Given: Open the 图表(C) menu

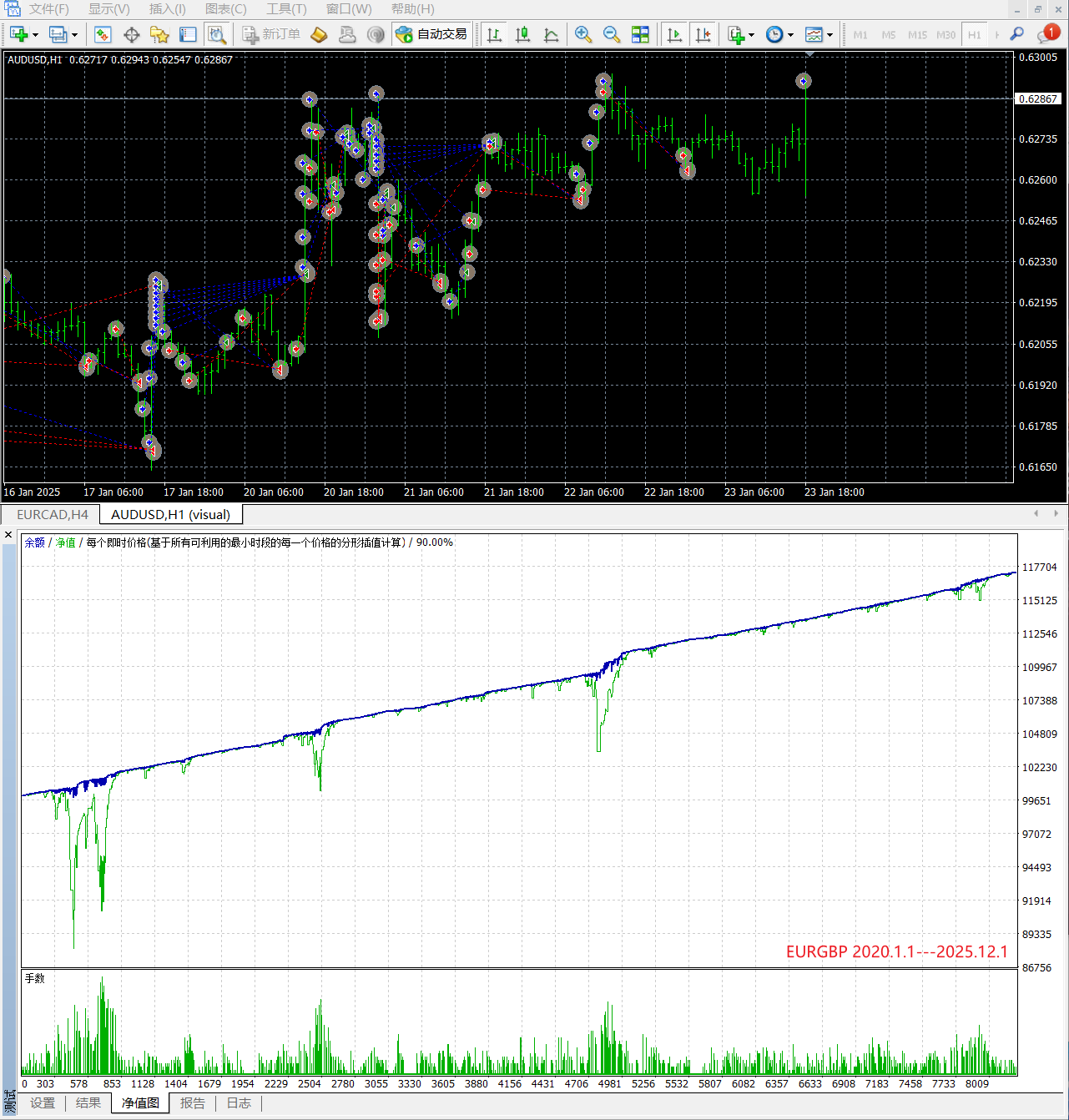Looking at the screenshot, I should click(x=225, y=9).
